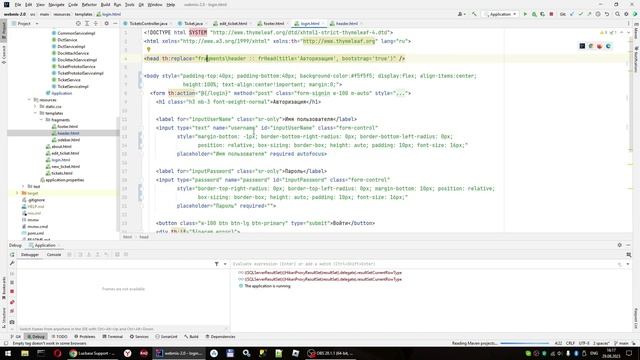Collapse the templates folder in tree
The width and height of the screenshot is (640, 360).
click(x=35, y=113)
